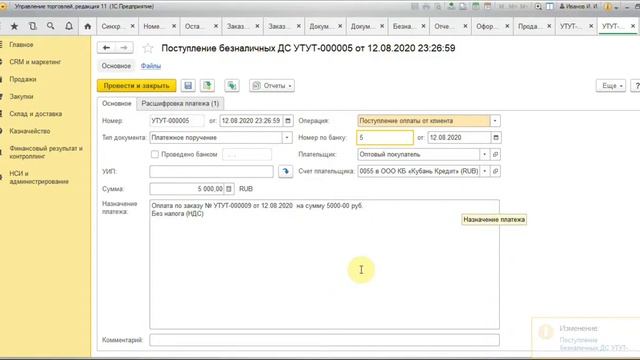Click the Провести и закрыть button

pos(137,86)
